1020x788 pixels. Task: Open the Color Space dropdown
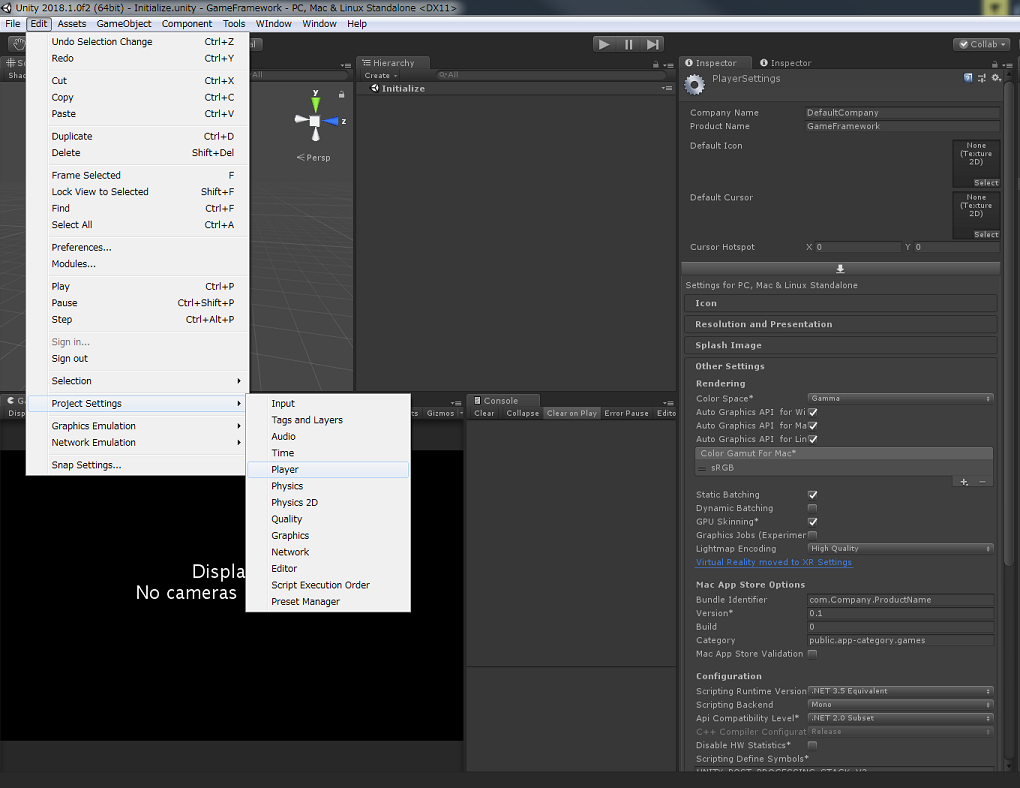pos(900,398)
